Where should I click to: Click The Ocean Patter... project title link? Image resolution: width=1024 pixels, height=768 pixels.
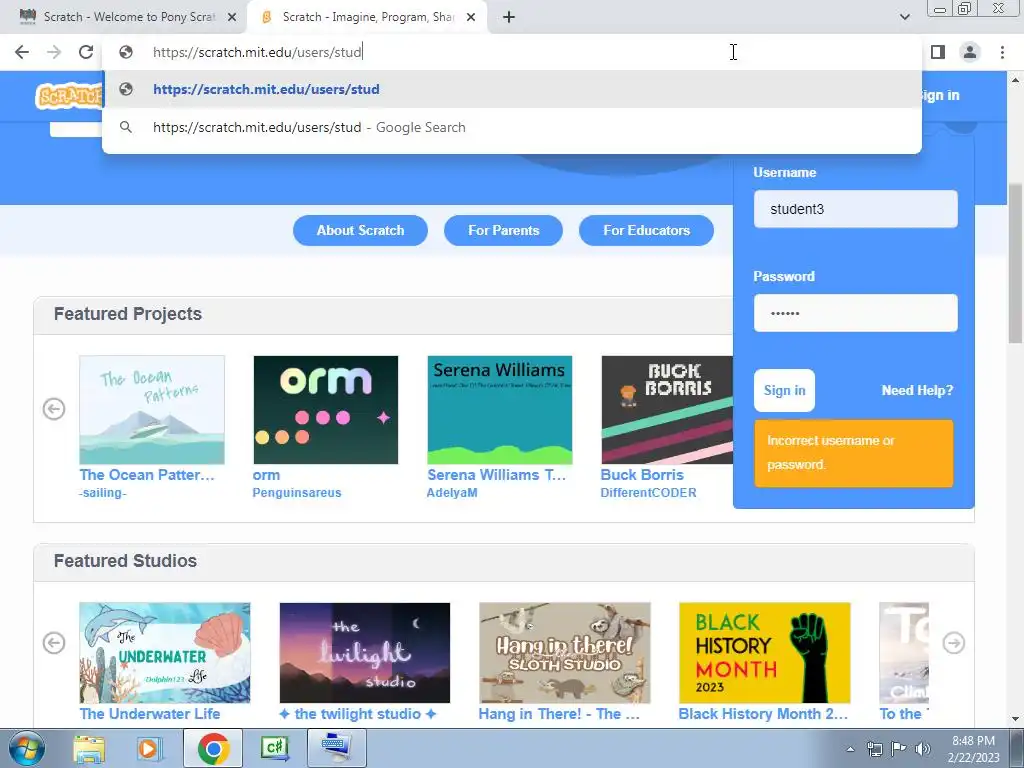(x=147, y=475)
